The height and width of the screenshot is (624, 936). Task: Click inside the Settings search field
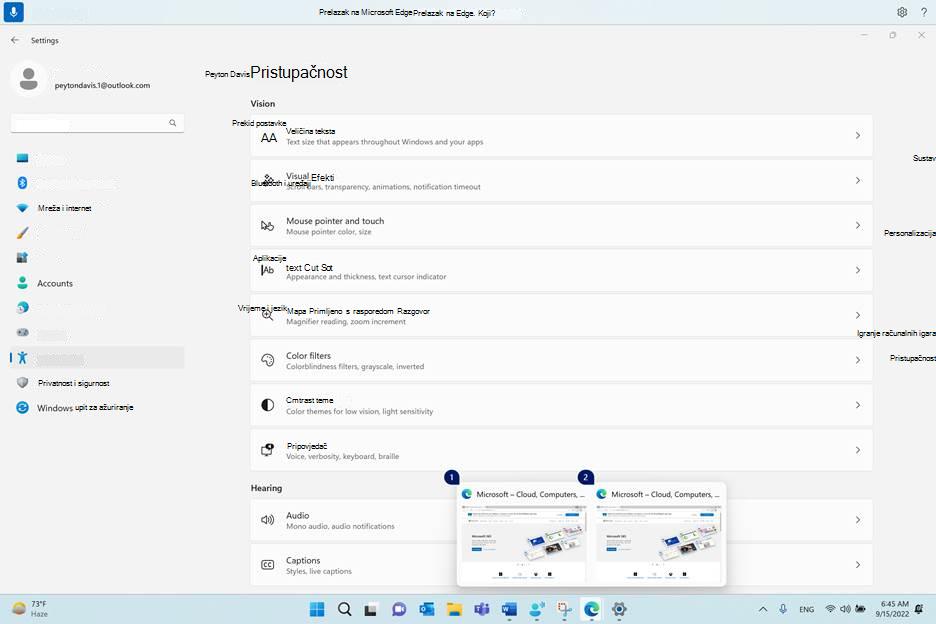coord(97,123)
